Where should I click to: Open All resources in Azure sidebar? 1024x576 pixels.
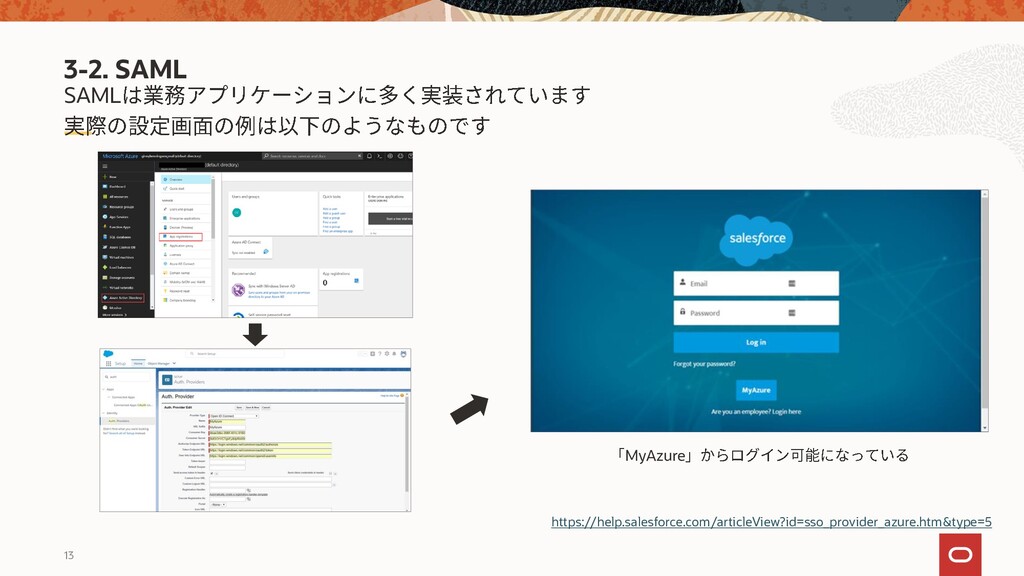pyautogui.click(x=116, y=197)
